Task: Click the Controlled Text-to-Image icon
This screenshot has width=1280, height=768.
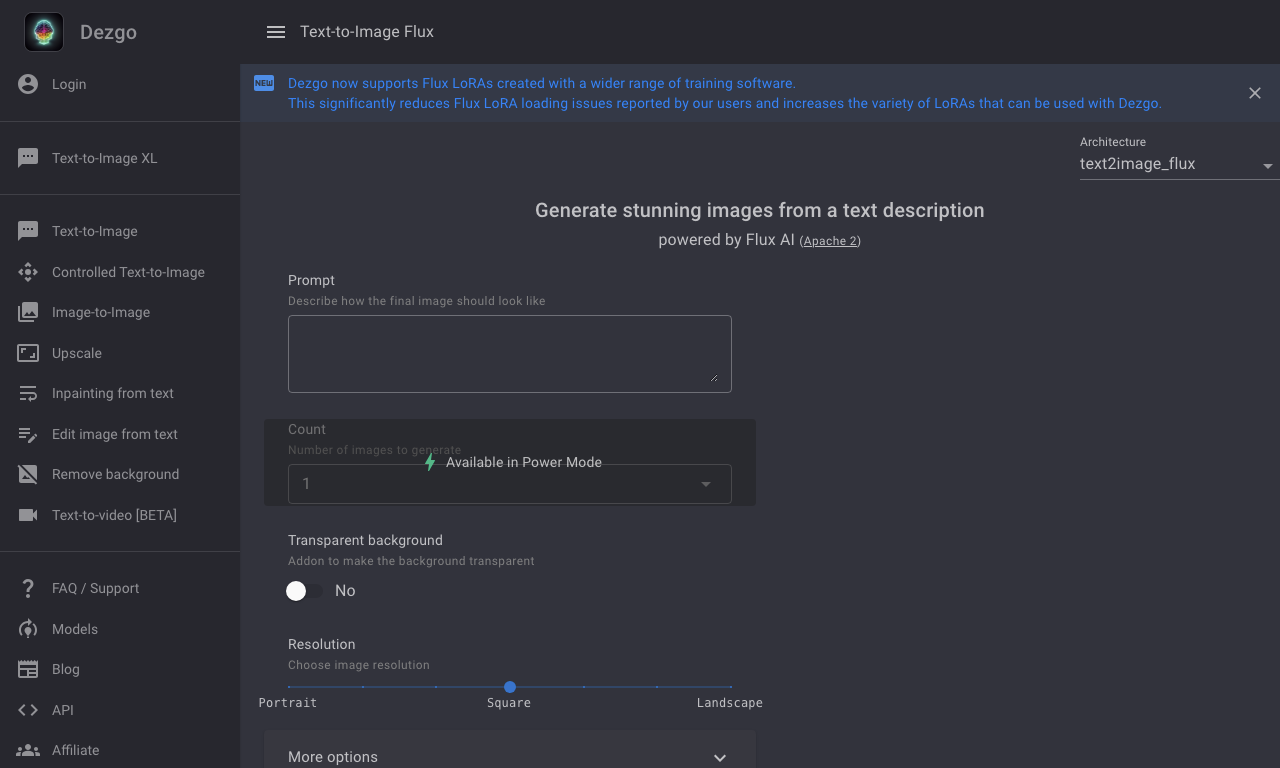Action: point(28,272)
